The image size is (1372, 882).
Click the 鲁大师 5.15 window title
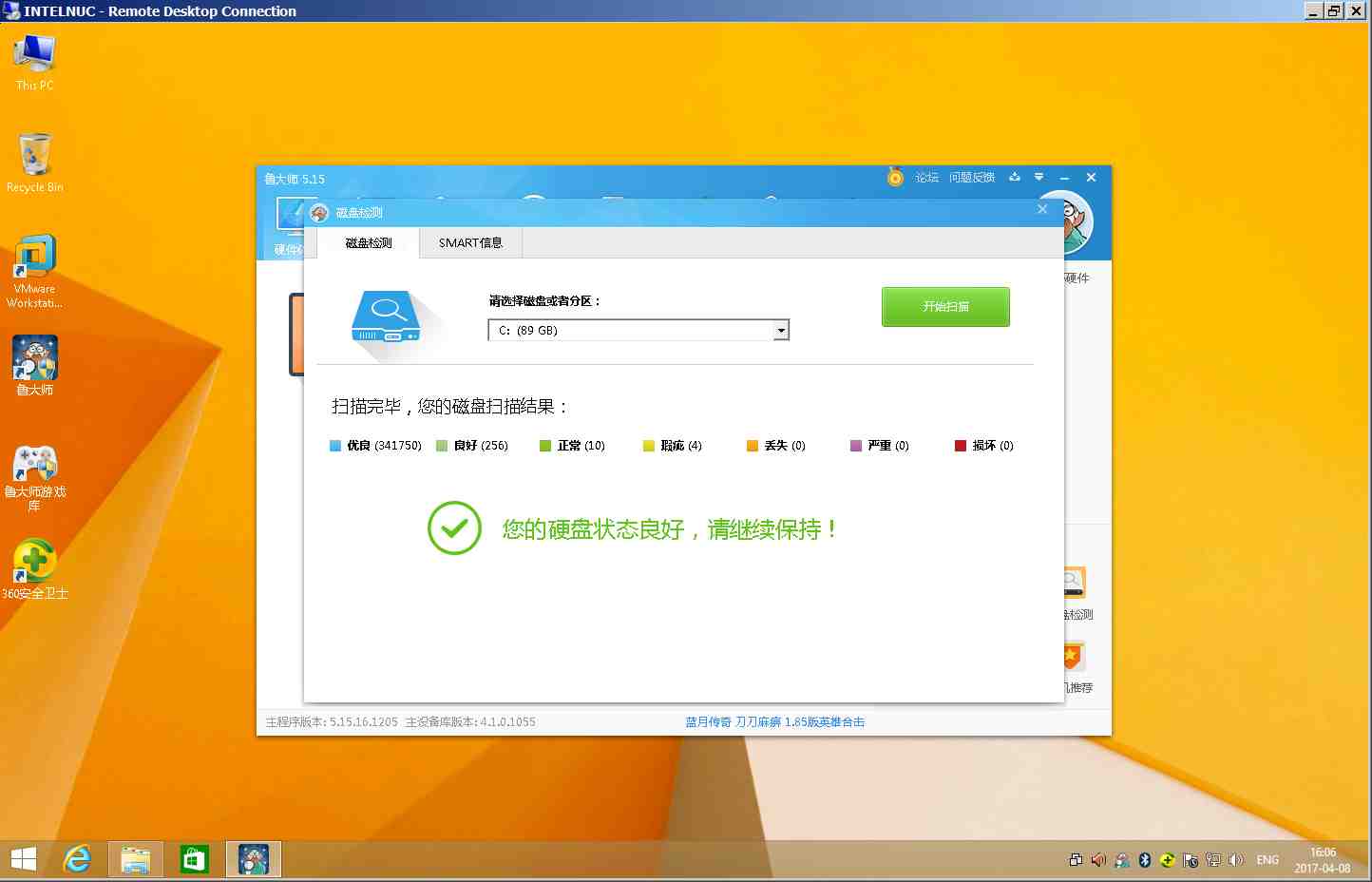click(x=295, y=179)
